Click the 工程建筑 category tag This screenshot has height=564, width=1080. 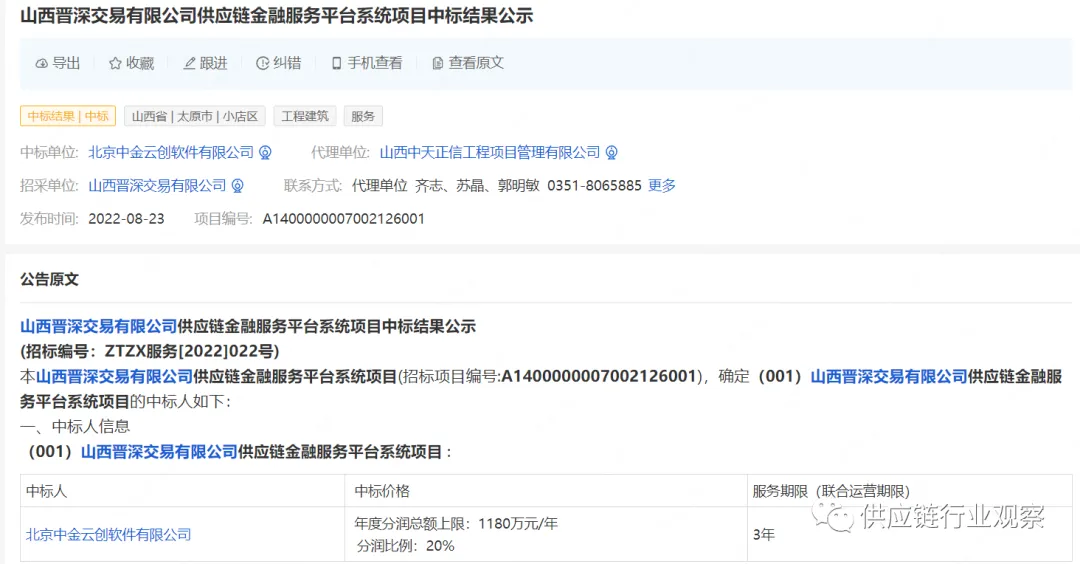304,116
